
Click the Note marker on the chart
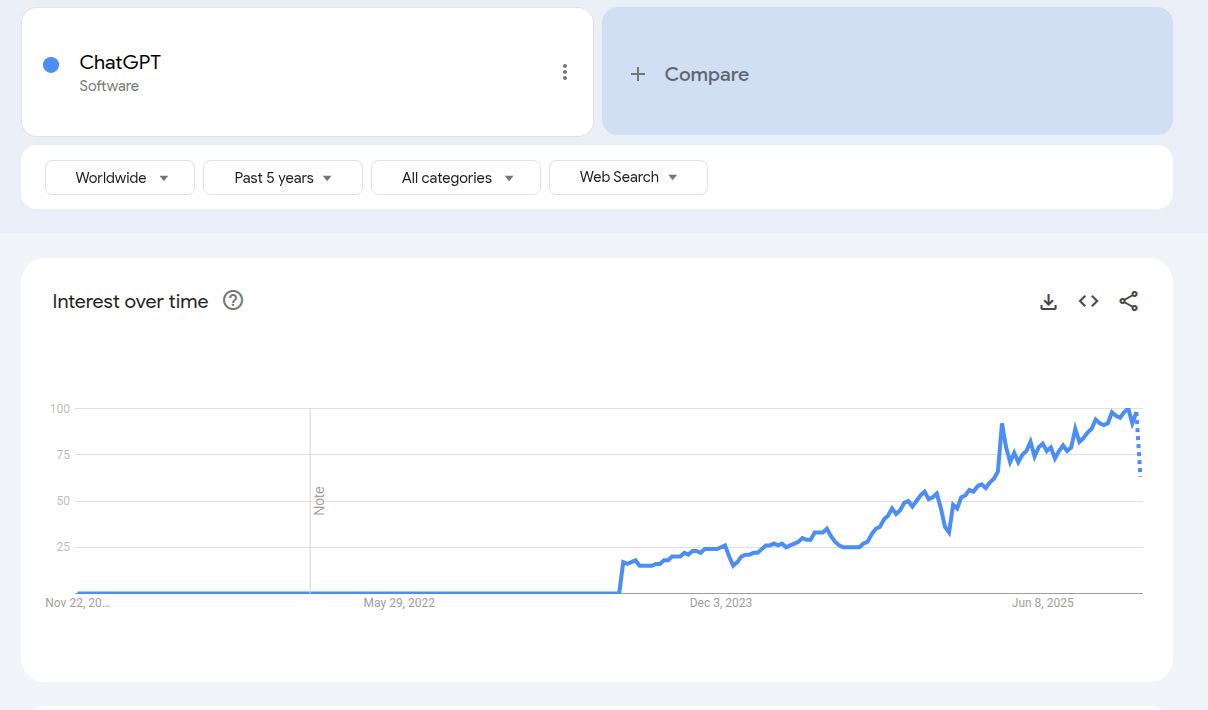tap(319, 500)
